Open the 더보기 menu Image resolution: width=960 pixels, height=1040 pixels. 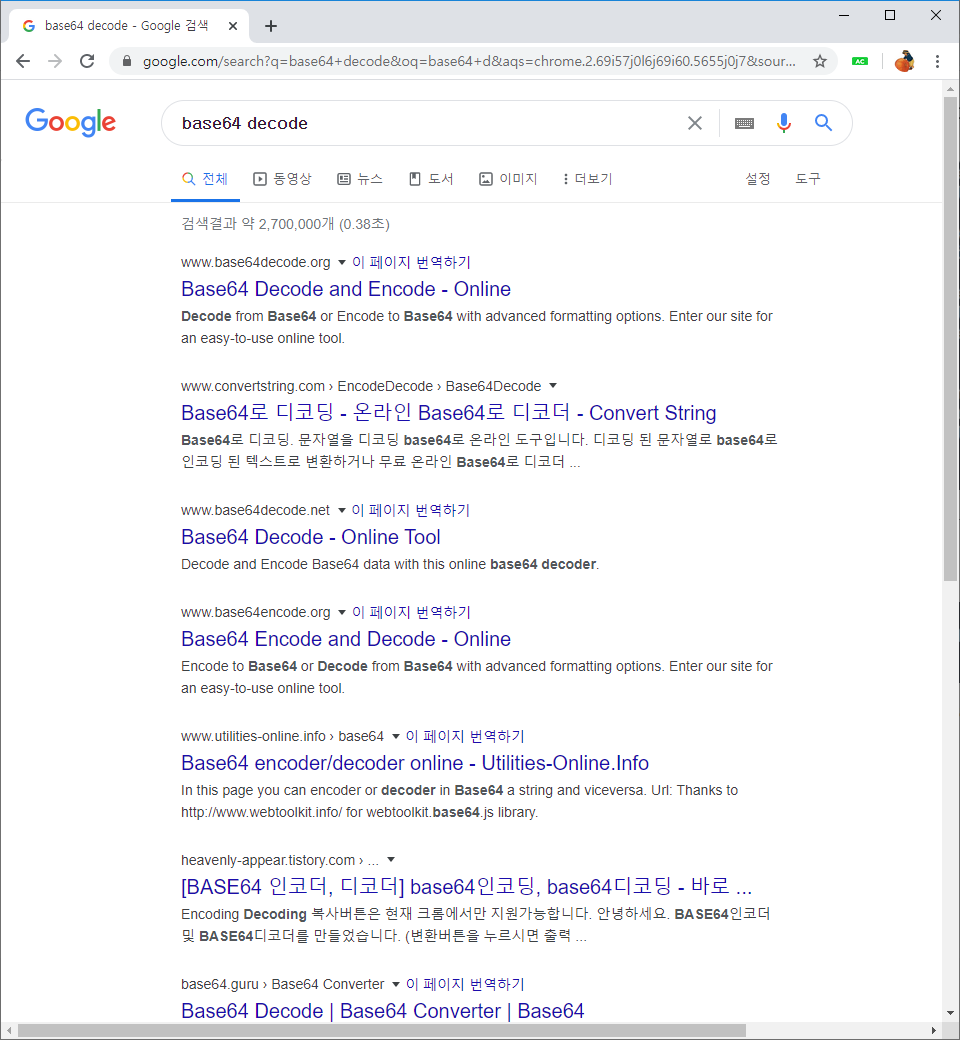(587, 179)
